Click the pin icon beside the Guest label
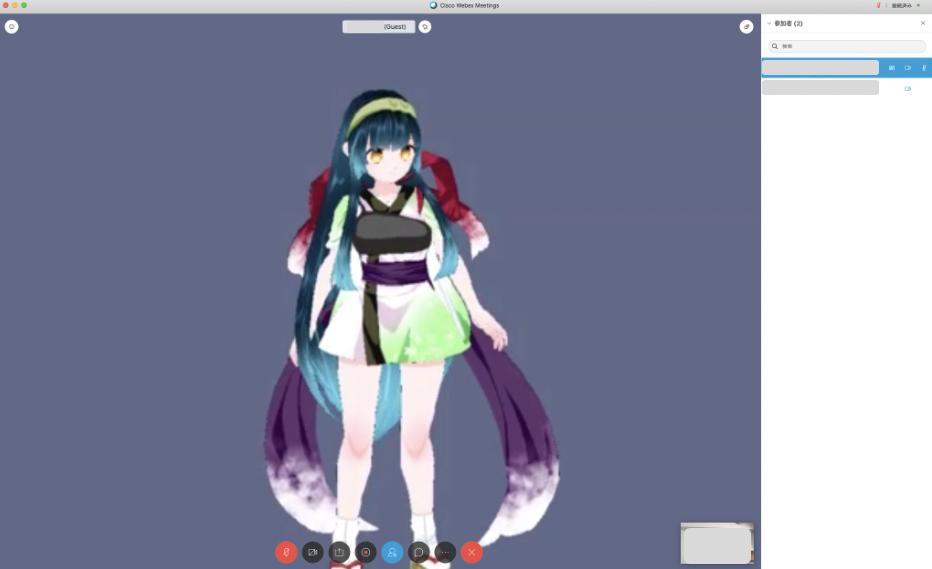Screen dimensions: 932x569 coord(425,27)
